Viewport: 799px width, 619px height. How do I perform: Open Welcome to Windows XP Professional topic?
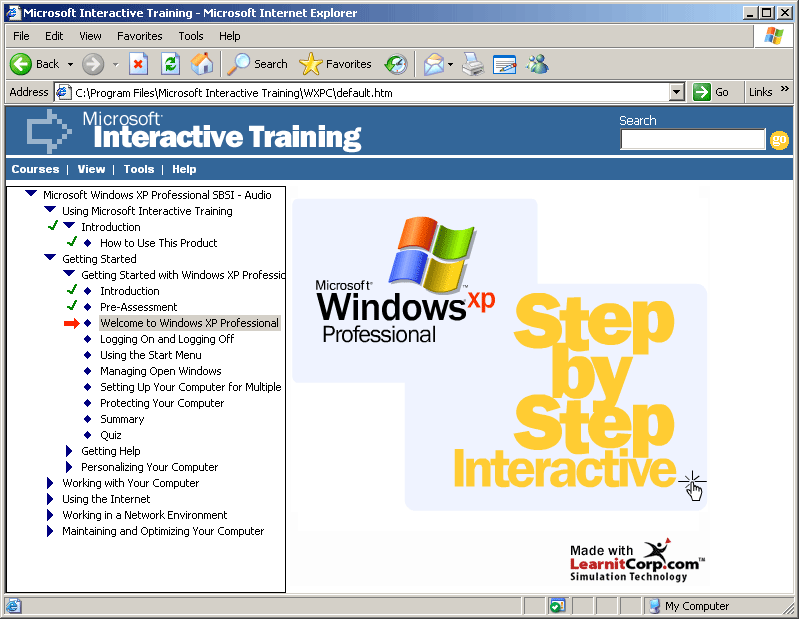[190, 323]
